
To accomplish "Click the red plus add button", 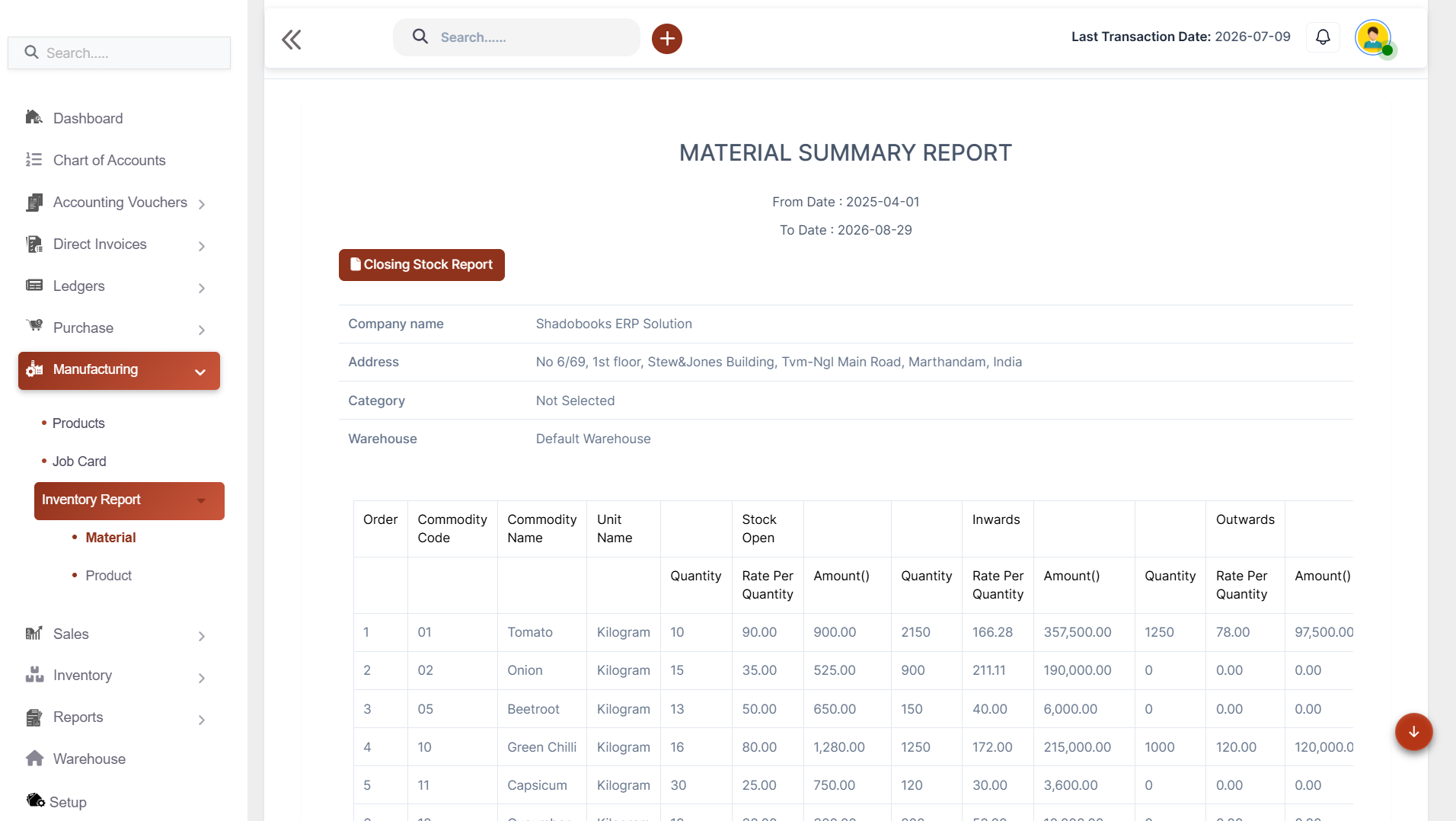I will (x=666, y=38).
